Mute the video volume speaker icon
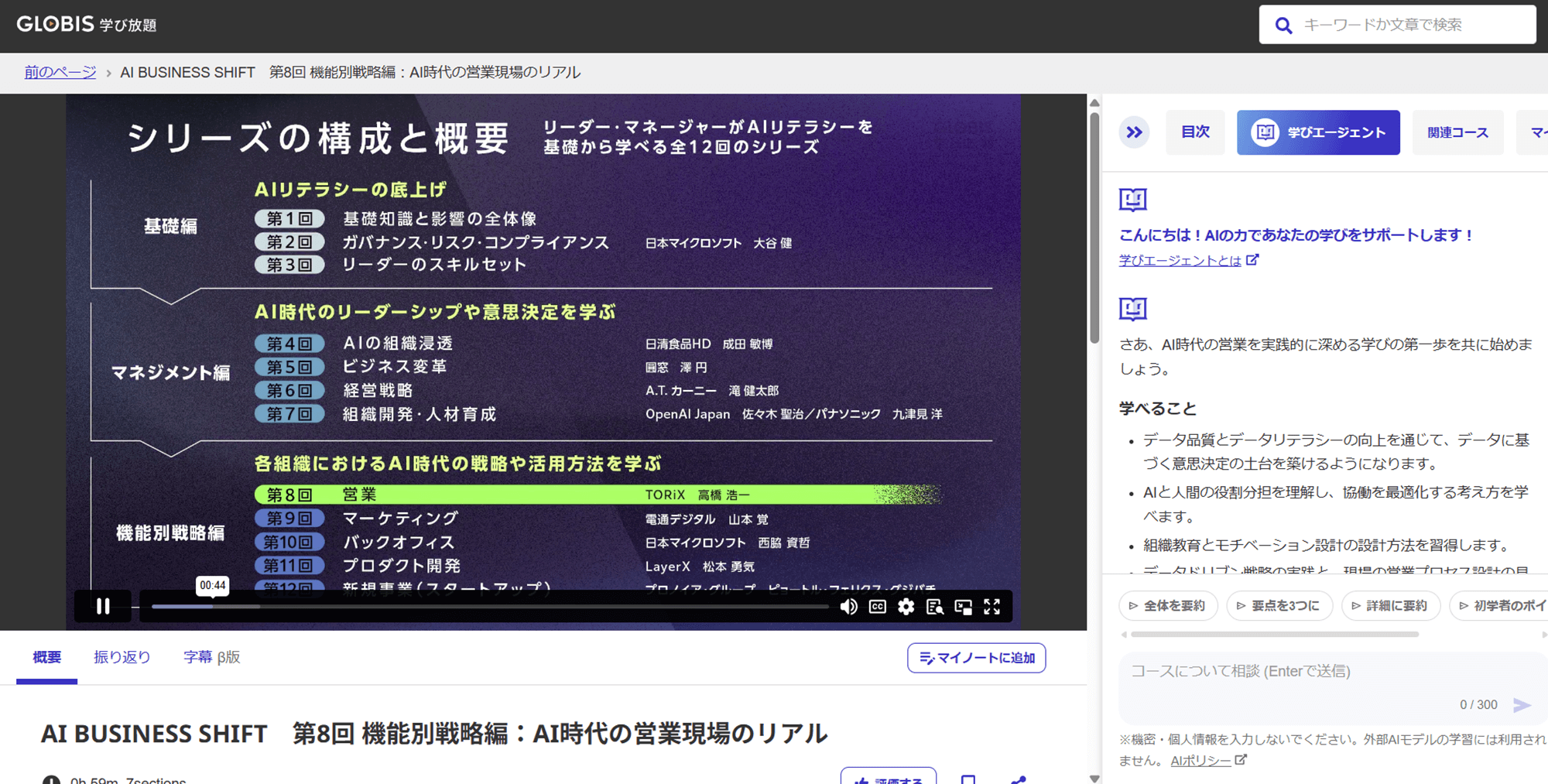The image size is (1548, 784). tap(848, 607)
